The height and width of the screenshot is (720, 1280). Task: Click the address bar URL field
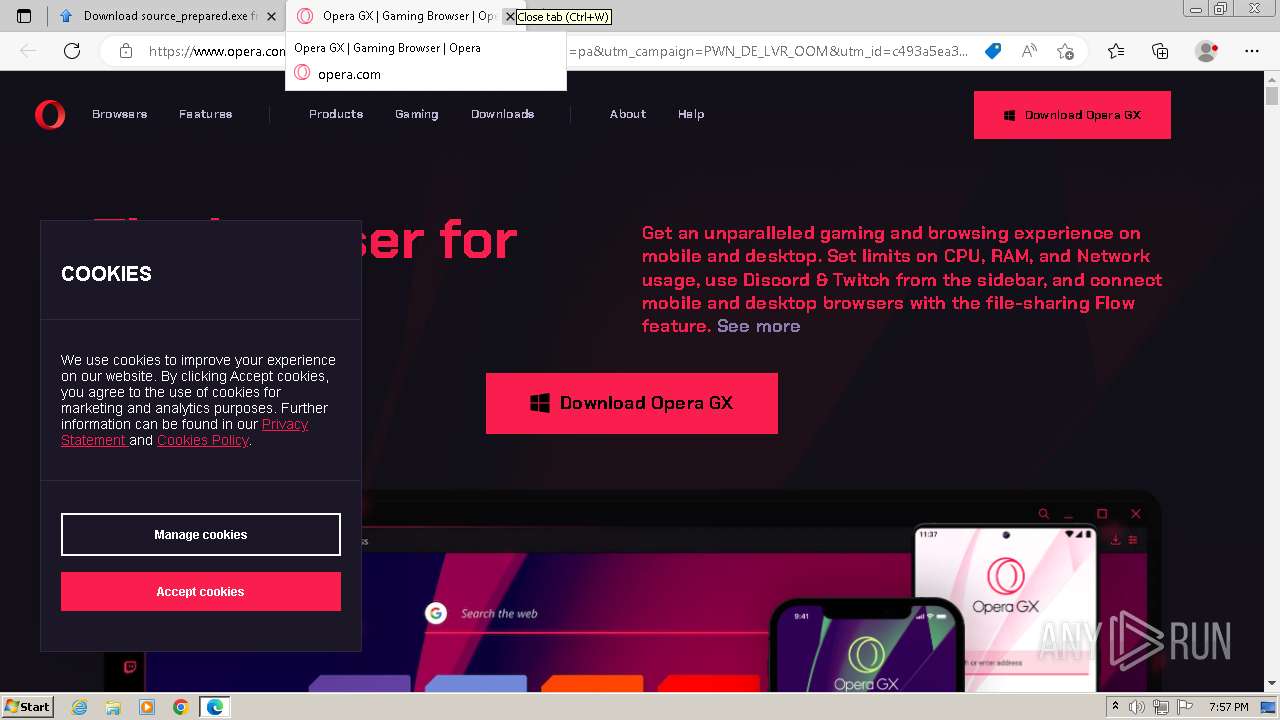(560, 51)
